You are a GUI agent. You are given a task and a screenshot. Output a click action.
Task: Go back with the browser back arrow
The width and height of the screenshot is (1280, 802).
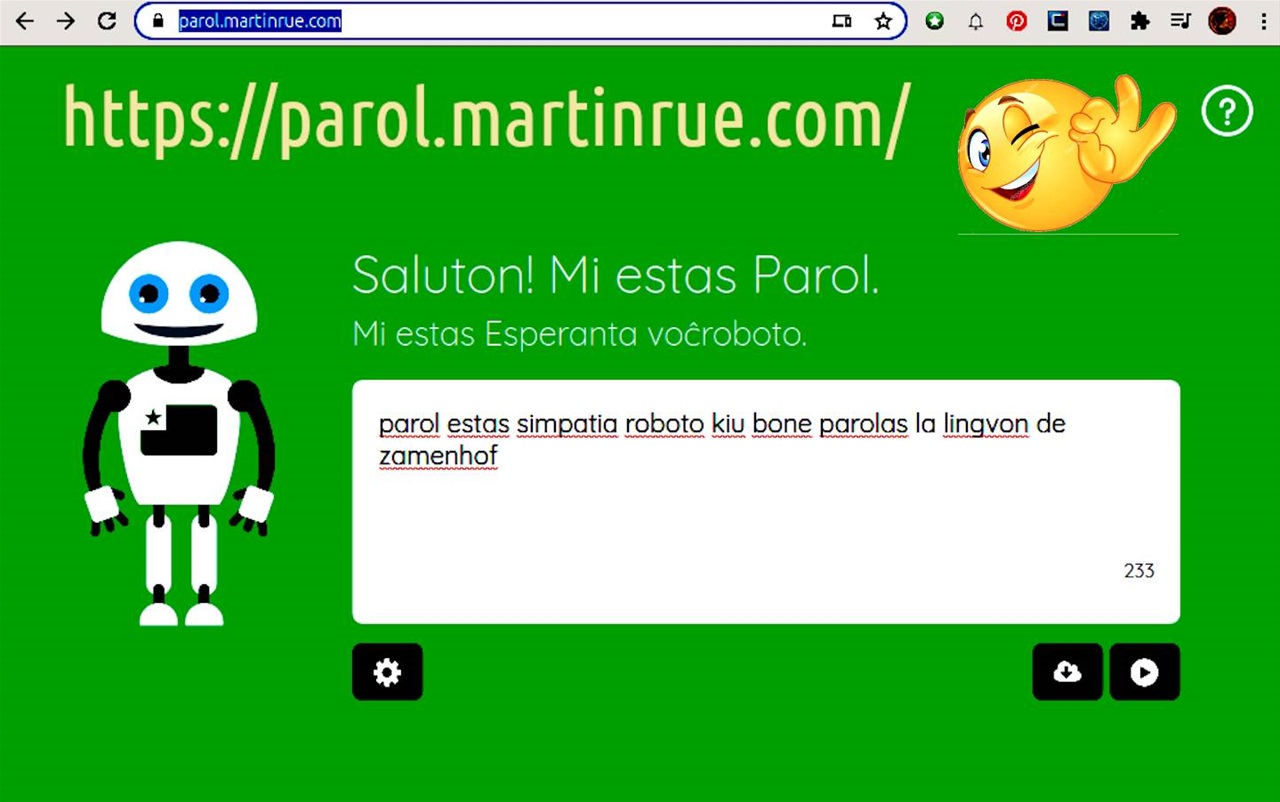point(25,21)
